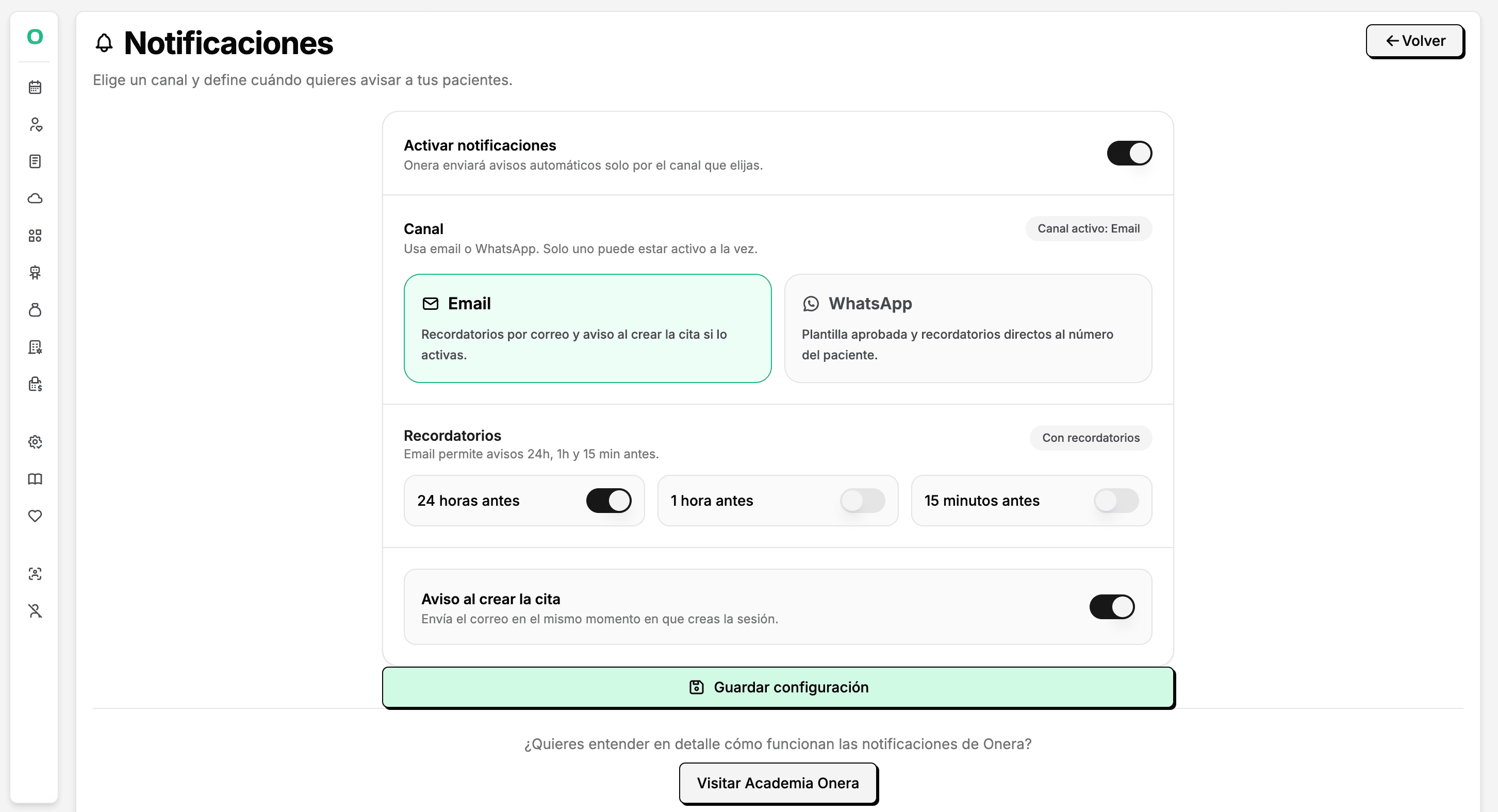Open the calendar section in the sidebar
This screenshot has width=1498, height=812.
[x=35, y=87]
